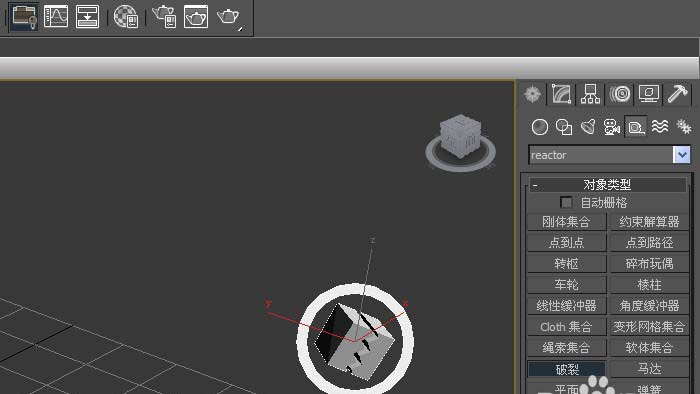
Task: Click the 约束解算器 button
Action: tap(650, 222)
